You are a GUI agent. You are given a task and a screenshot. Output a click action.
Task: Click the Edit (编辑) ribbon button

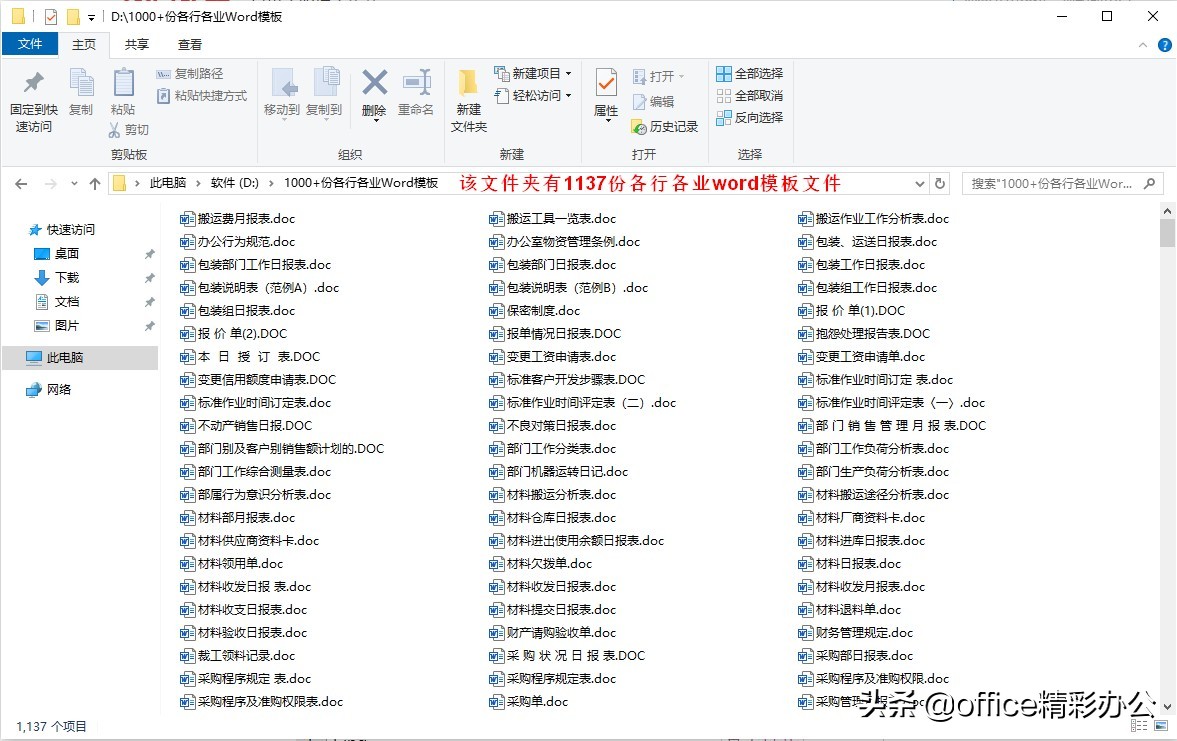click(653, 101)
